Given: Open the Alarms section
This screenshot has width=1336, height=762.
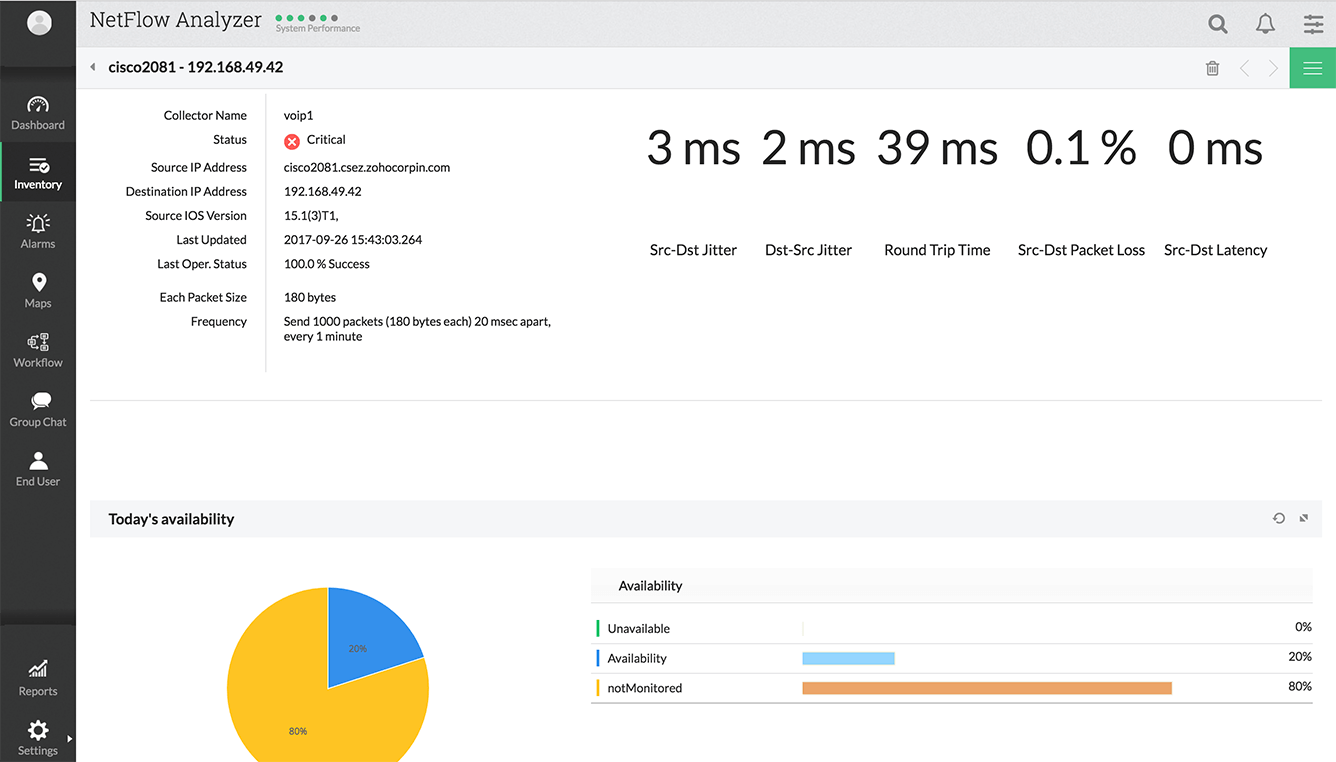Looking at the screenshot, I should (x=38, y=231).
